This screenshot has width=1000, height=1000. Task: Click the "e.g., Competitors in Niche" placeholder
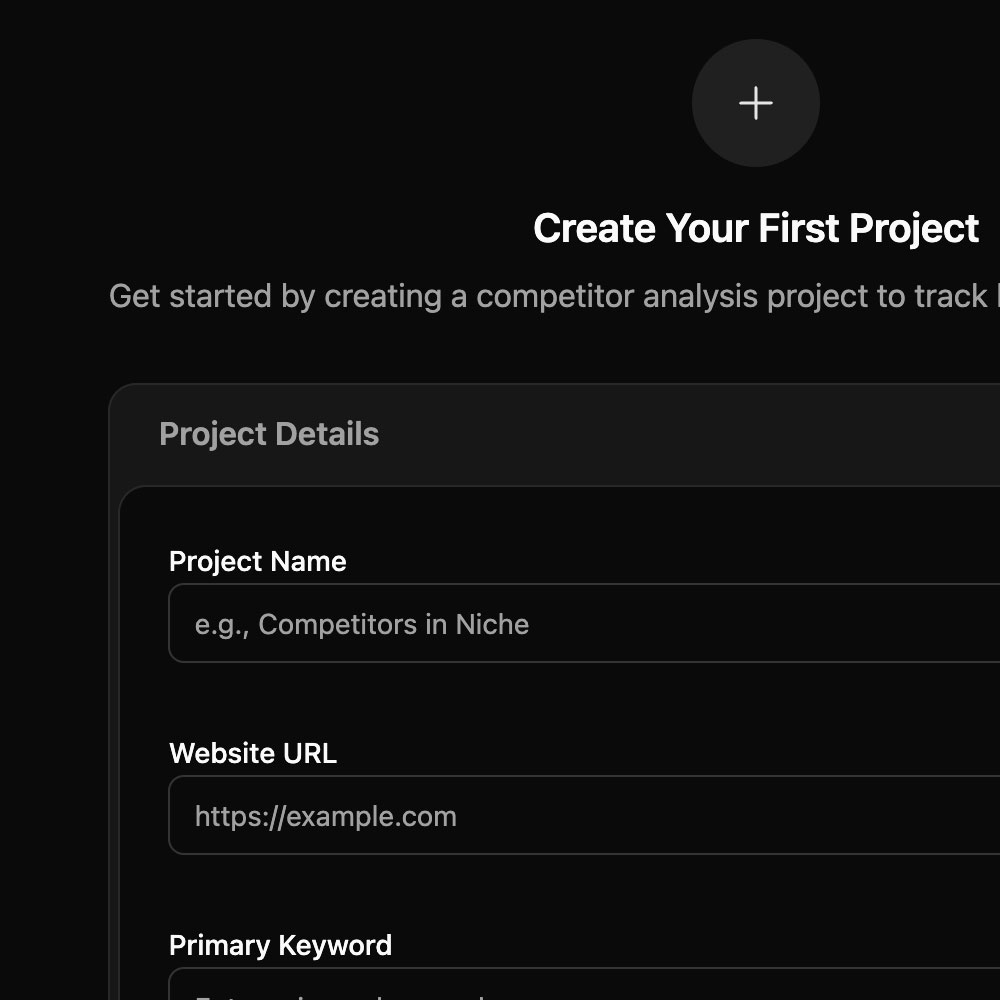pyautogui.click(x=361, y=624)
